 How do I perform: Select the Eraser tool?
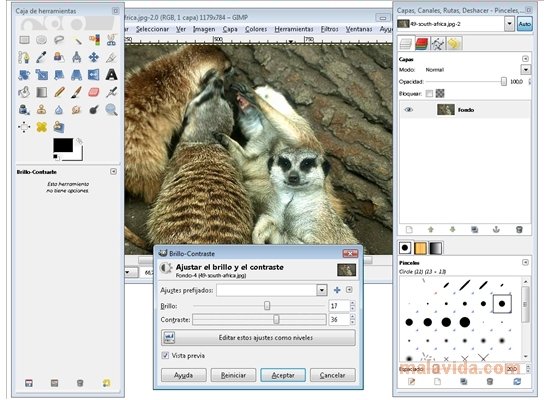(94, 92)
